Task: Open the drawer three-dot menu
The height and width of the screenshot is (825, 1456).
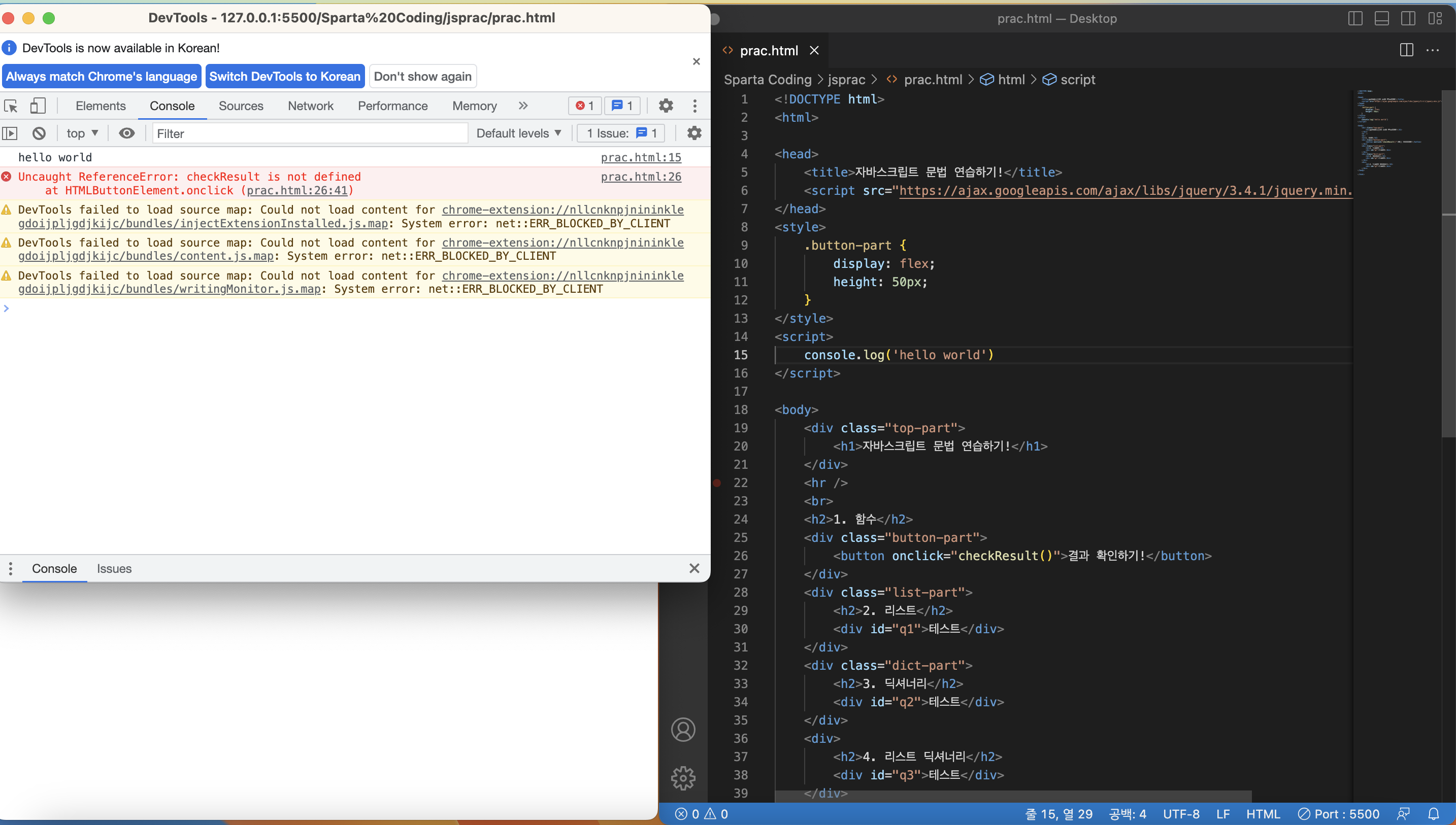Action: tap(10, 568)
